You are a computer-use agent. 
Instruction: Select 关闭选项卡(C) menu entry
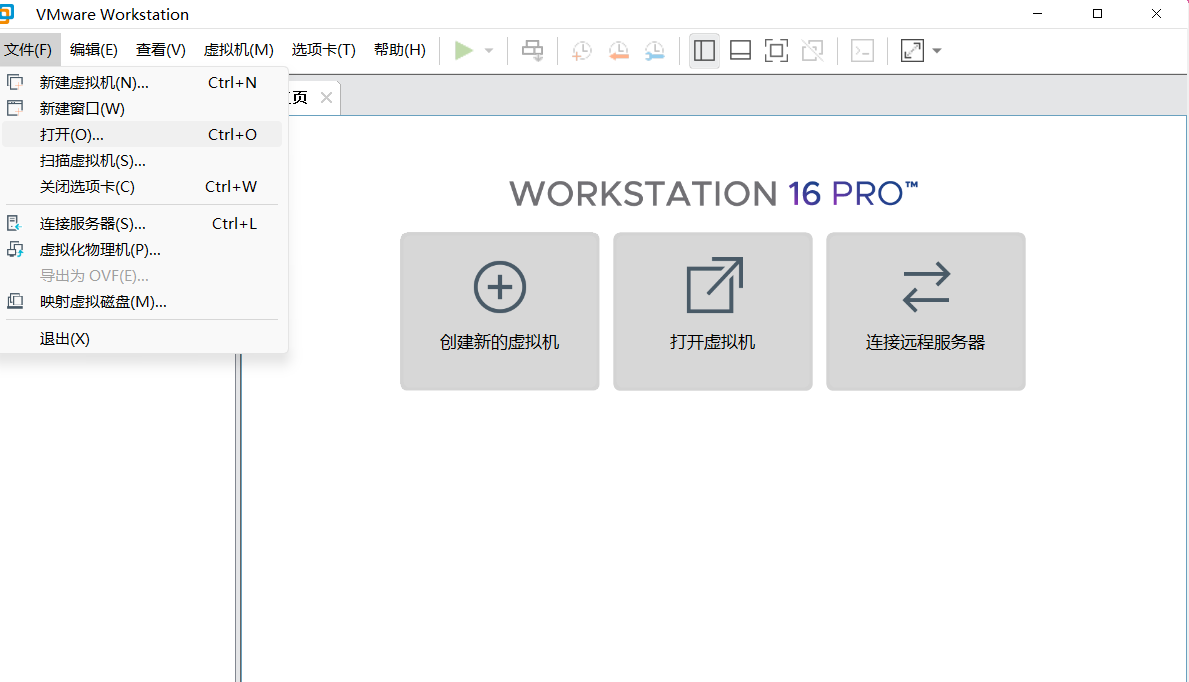(143, 187)
